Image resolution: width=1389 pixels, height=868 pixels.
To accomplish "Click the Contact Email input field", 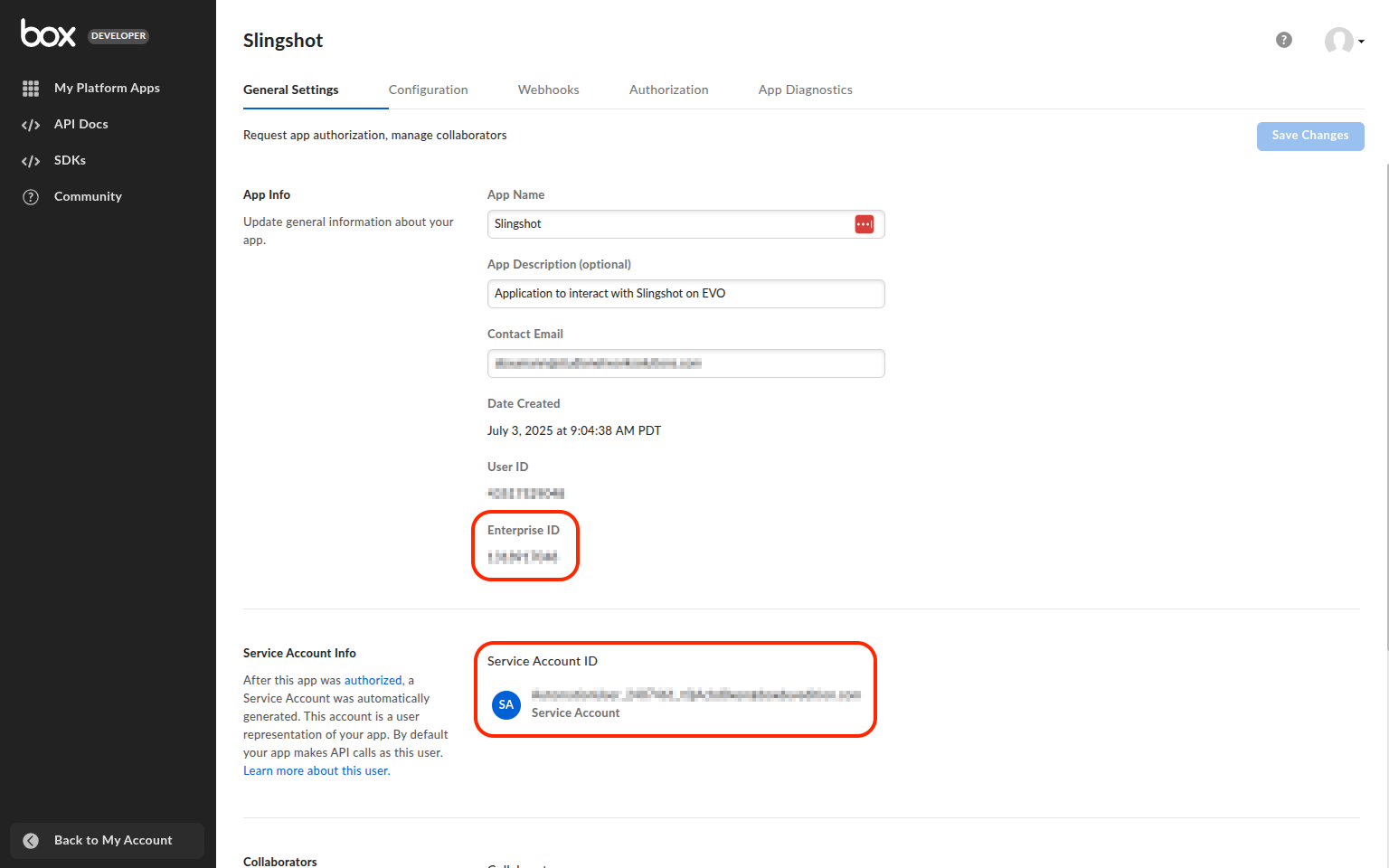I will (x=685, y=363).
